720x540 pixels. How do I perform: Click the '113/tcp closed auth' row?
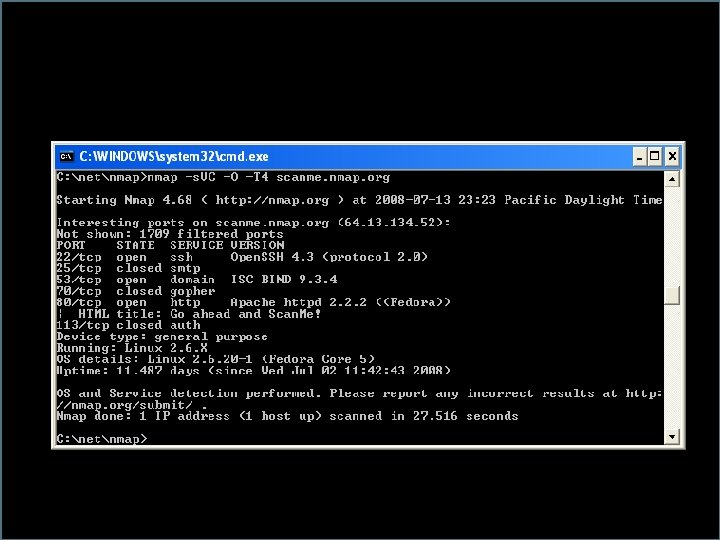click(x=129, y=325)
